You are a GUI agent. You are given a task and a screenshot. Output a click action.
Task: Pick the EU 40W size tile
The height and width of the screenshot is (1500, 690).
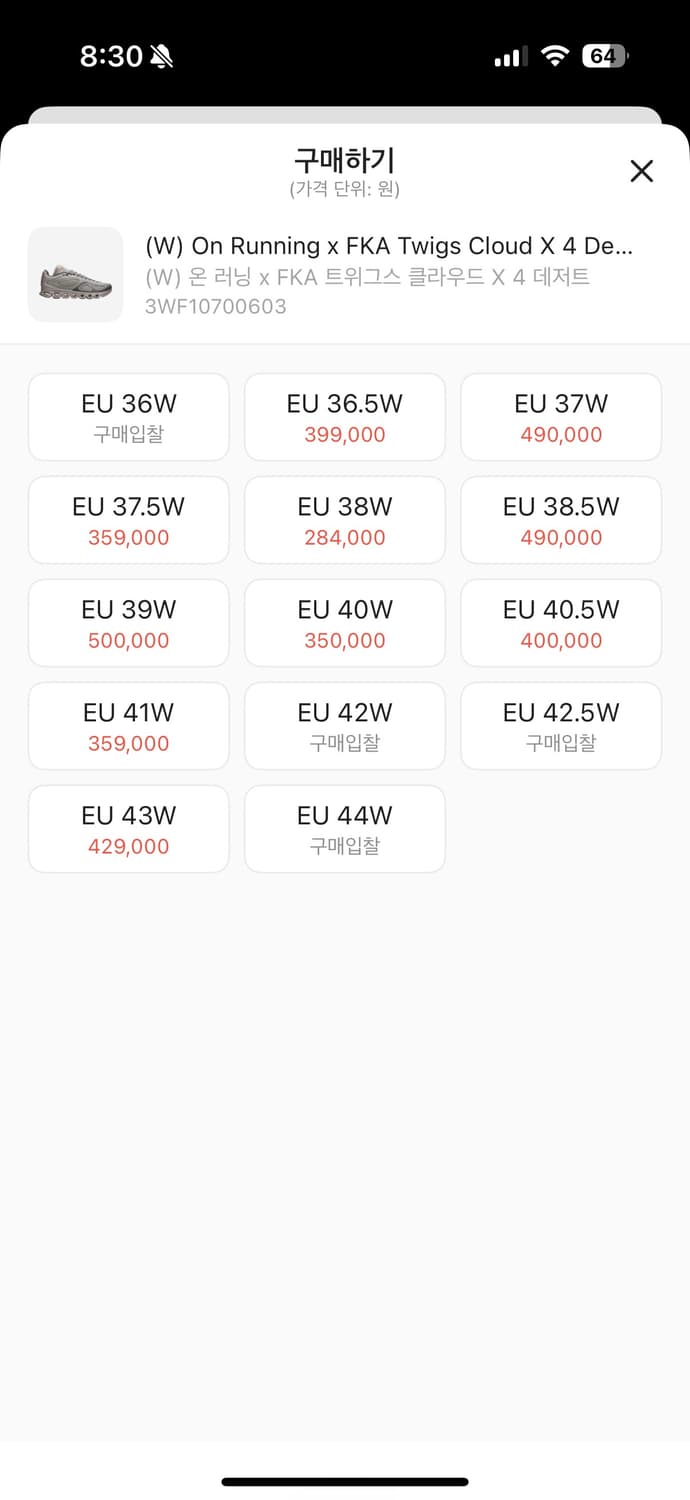click(345, 623)
